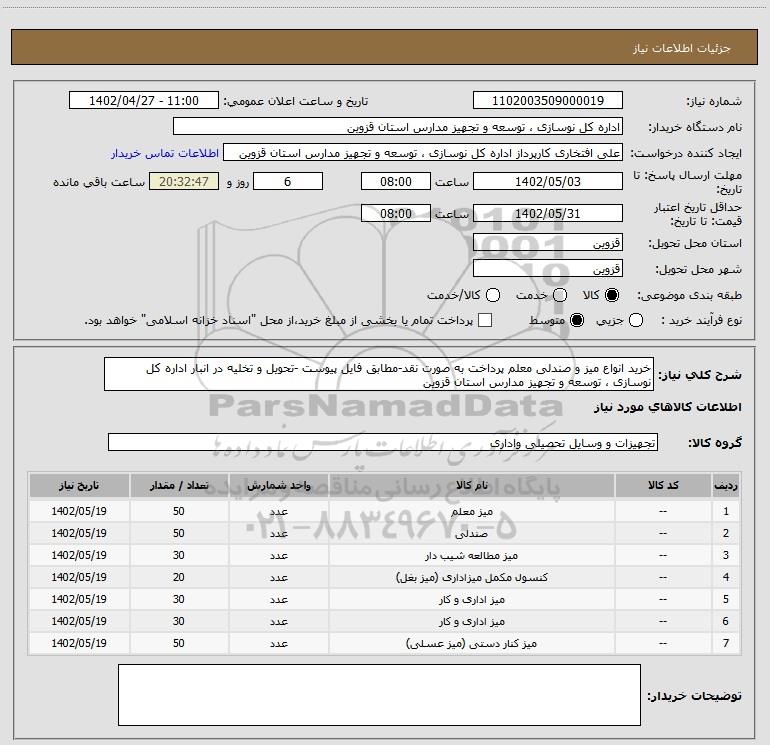This screenshot has width=770, height=745.
Task: Select the کنسول مکمل میزاداری item
Action: click(x=471, y=578)
